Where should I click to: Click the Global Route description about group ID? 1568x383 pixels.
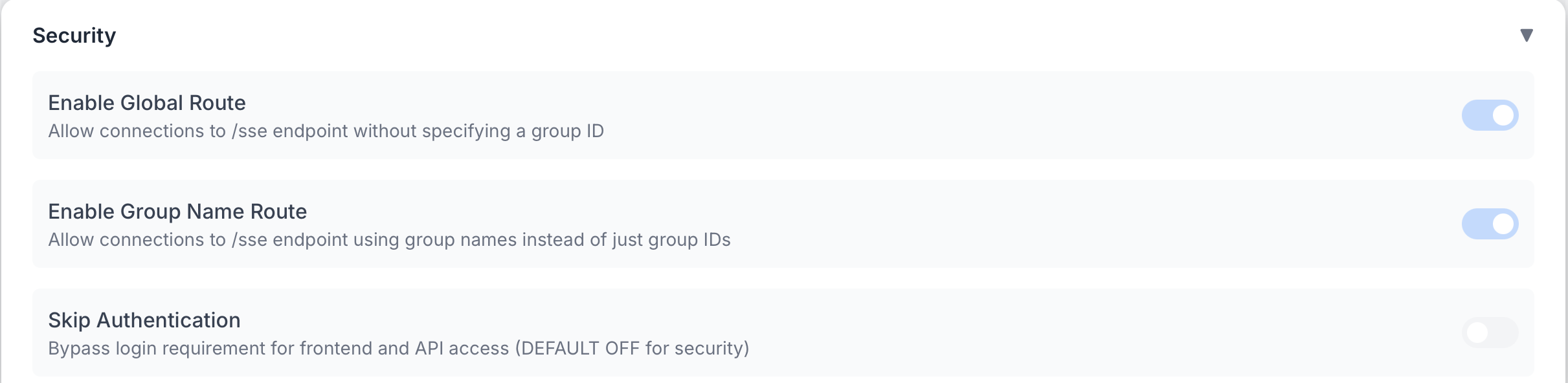coord(326,131)
